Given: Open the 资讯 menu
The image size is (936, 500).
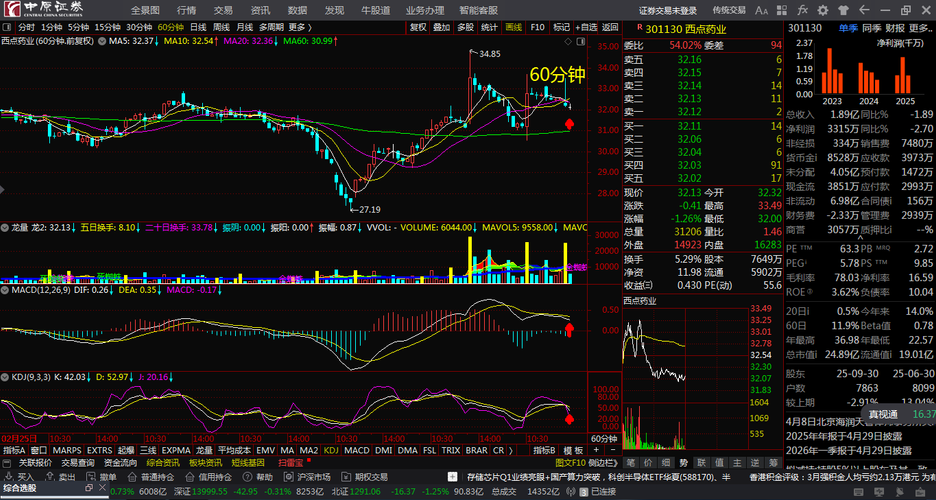Looking at the screenshot, I should point(260,10).
